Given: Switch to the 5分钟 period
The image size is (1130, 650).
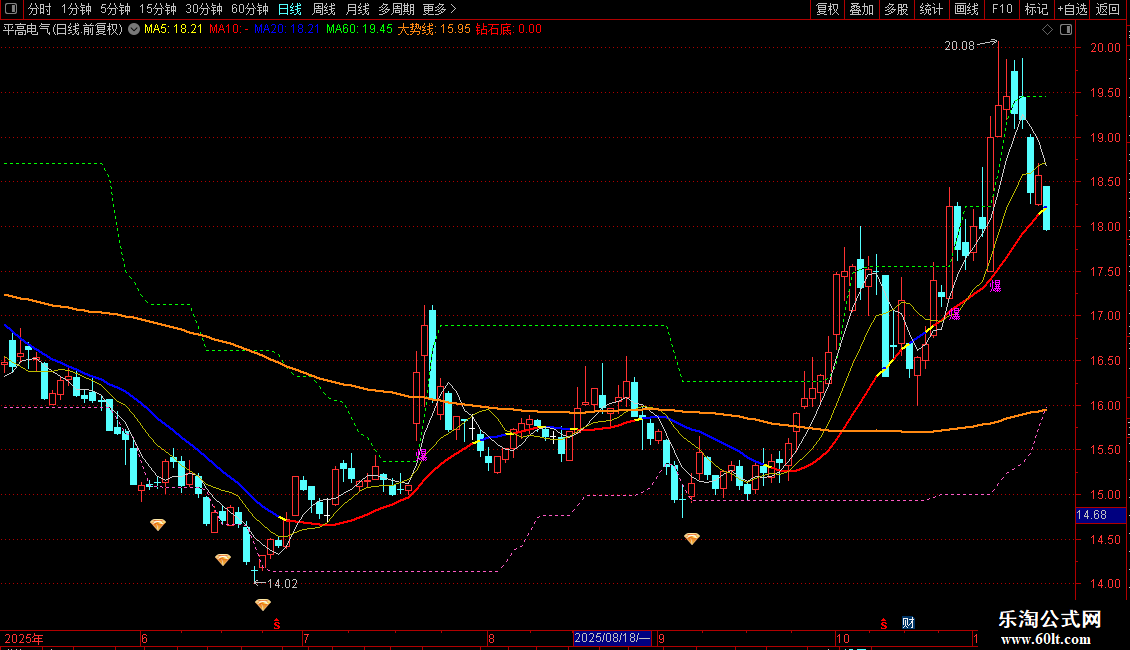Looking at the screenshot, I should pos(115,9).
